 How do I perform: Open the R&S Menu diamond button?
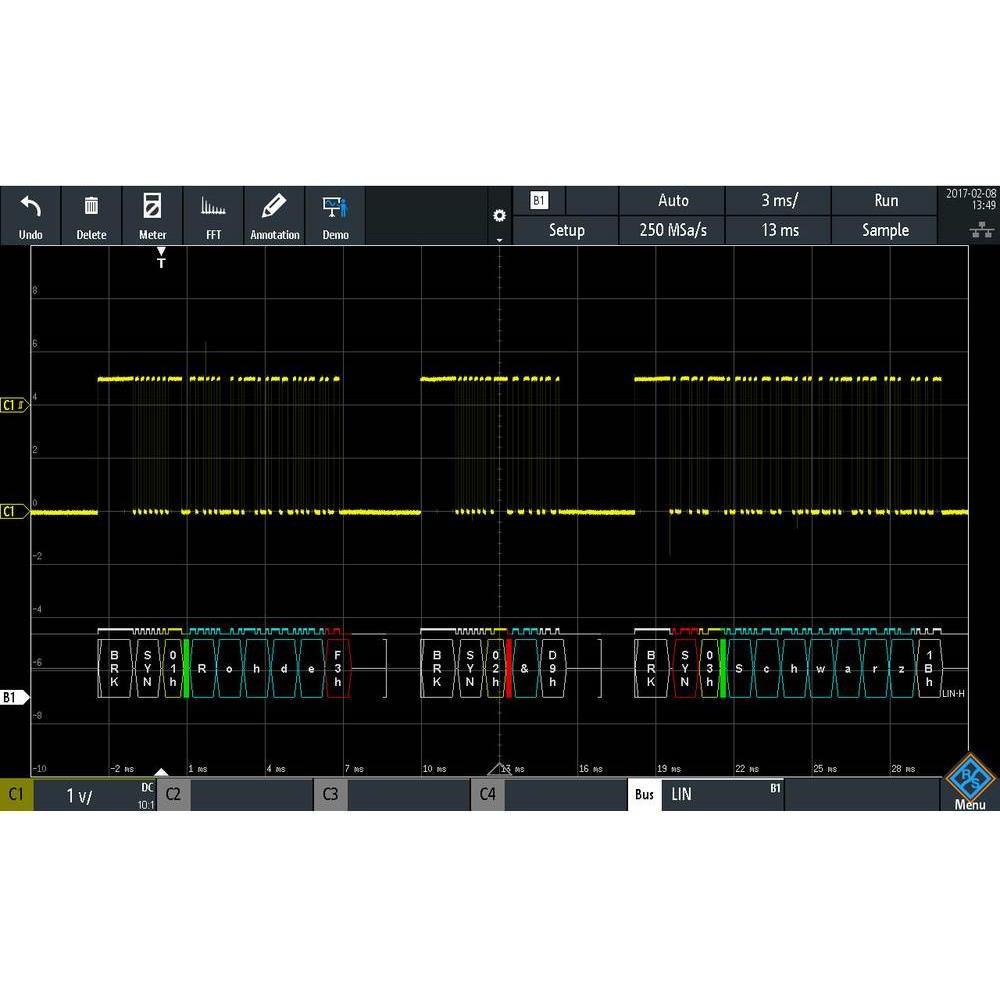[970, 781]
